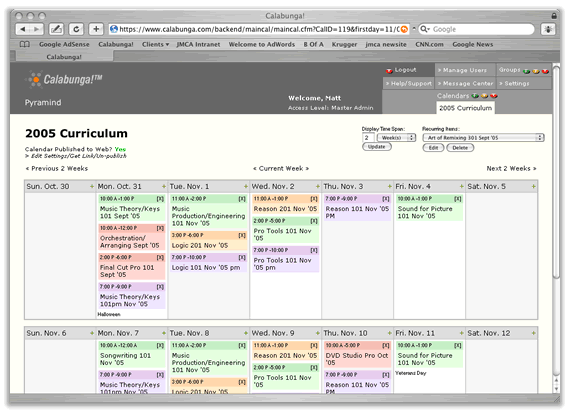570x413 pixels.
Task: Open the Week(s) time span dropdown
Action: pyautogui.click(x=397, y=138)
